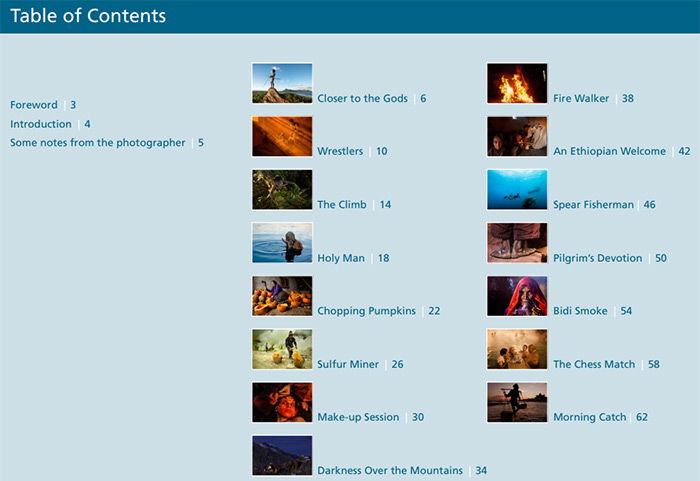Open Darkness Over the Mountains link
Viewport: 700px width, 481px height.
390,470
